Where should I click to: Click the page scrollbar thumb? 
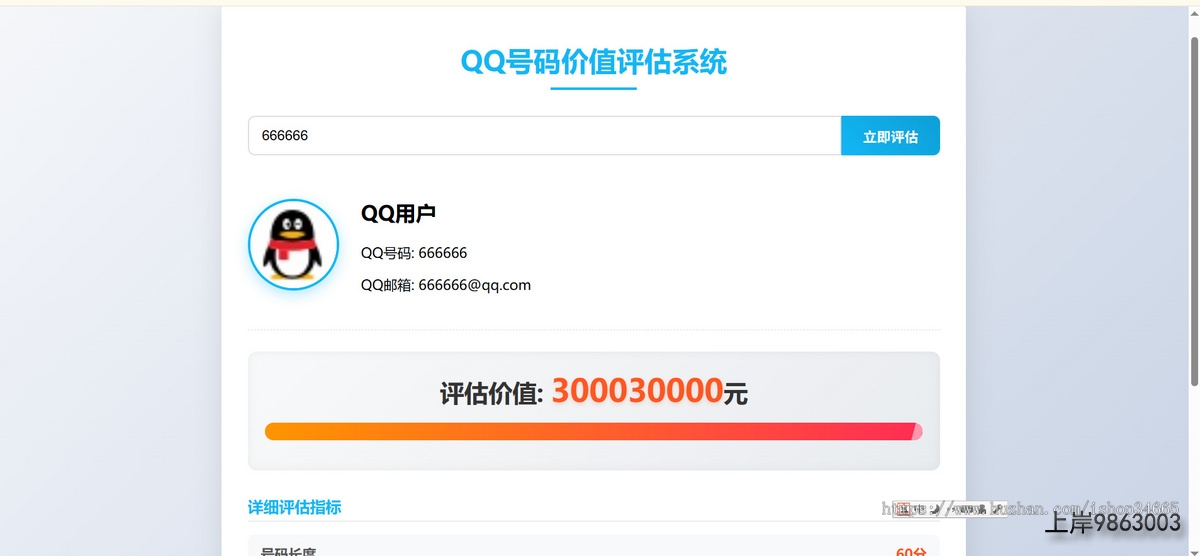tap(1193, 210)
